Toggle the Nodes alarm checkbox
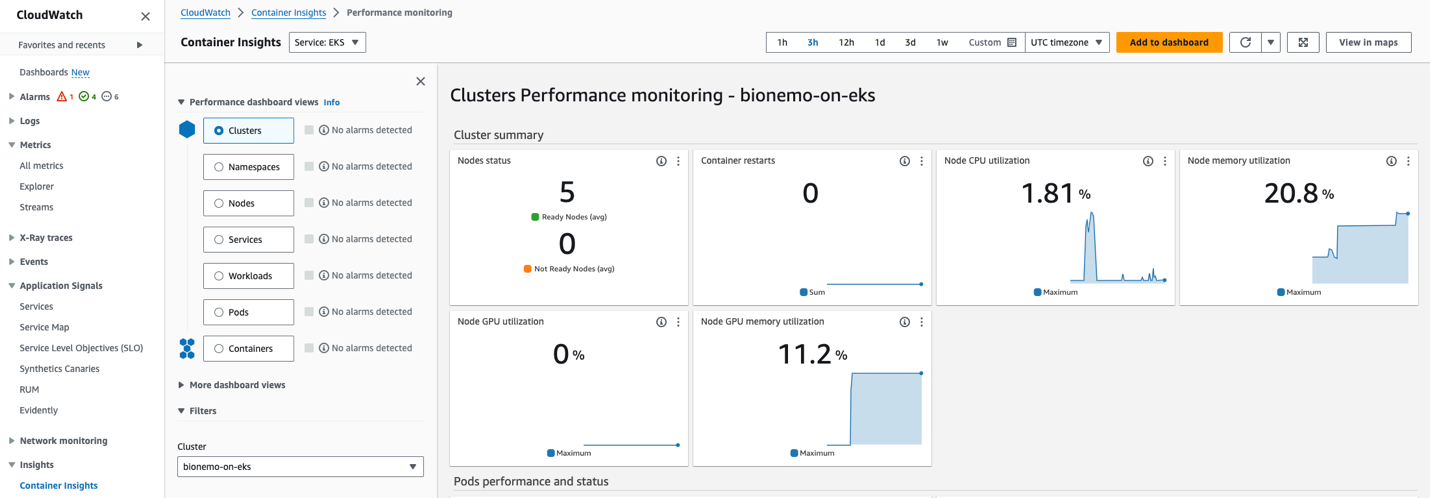1430x498 pixels. (x=309, y=202)
